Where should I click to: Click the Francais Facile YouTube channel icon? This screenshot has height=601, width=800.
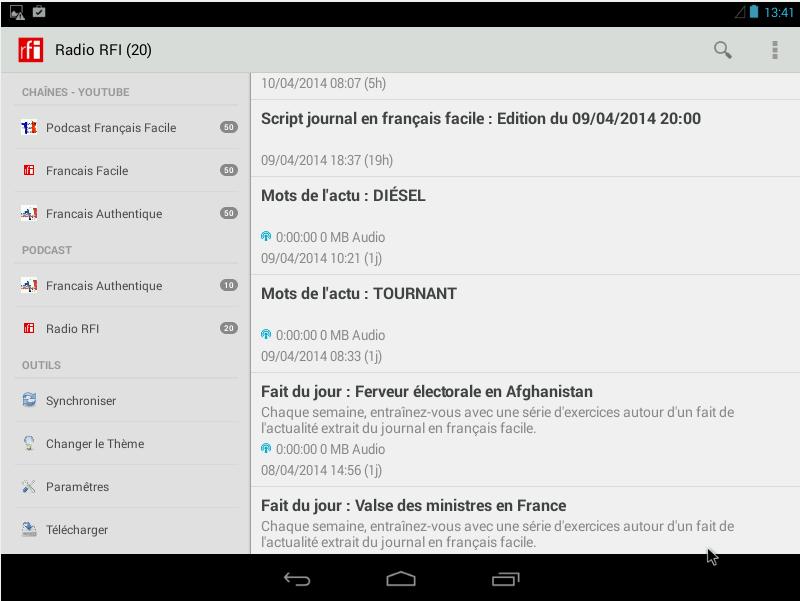[29, 170]
